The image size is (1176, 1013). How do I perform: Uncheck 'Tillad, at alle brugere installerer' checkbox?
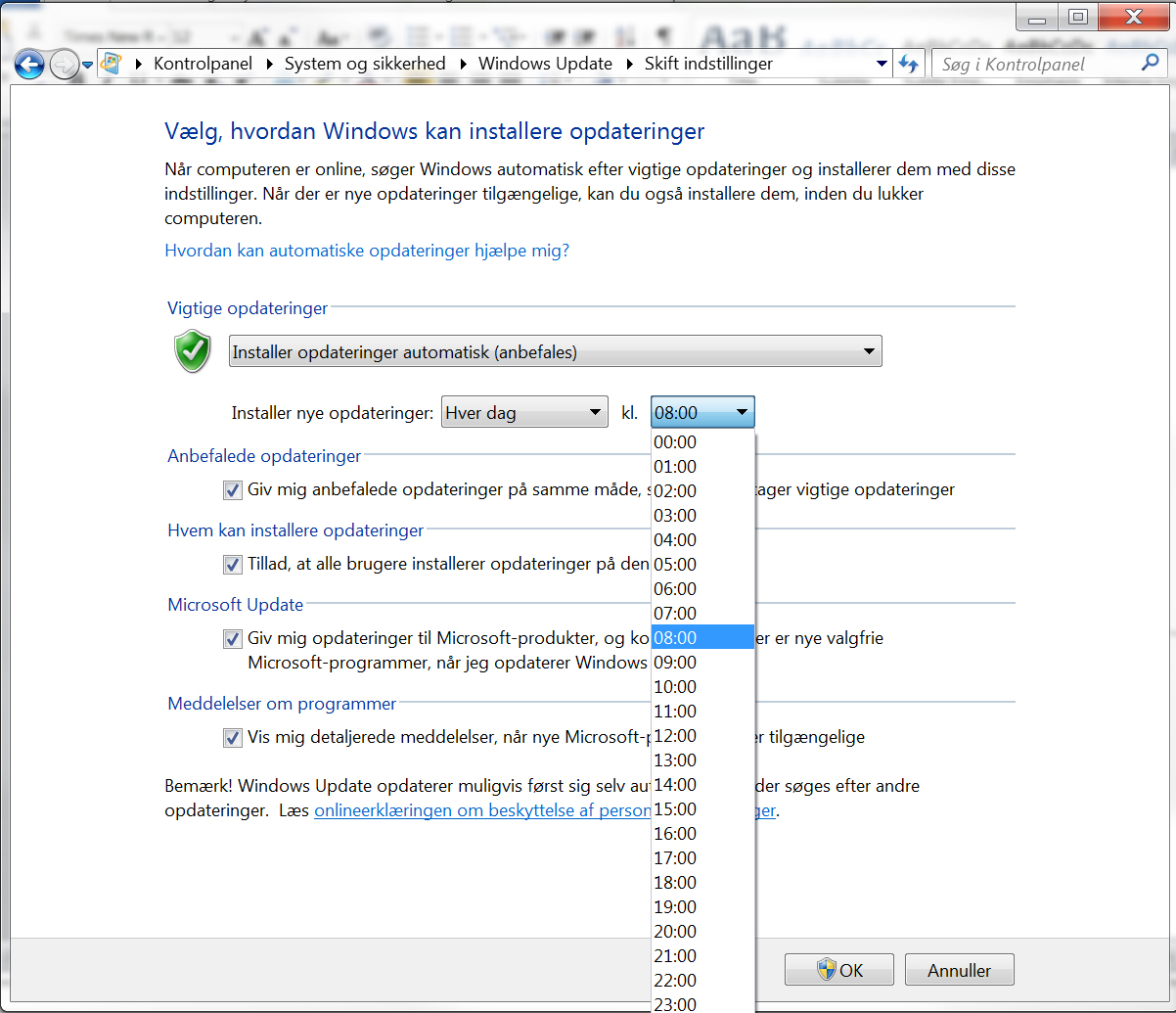(x=233, y=564)
